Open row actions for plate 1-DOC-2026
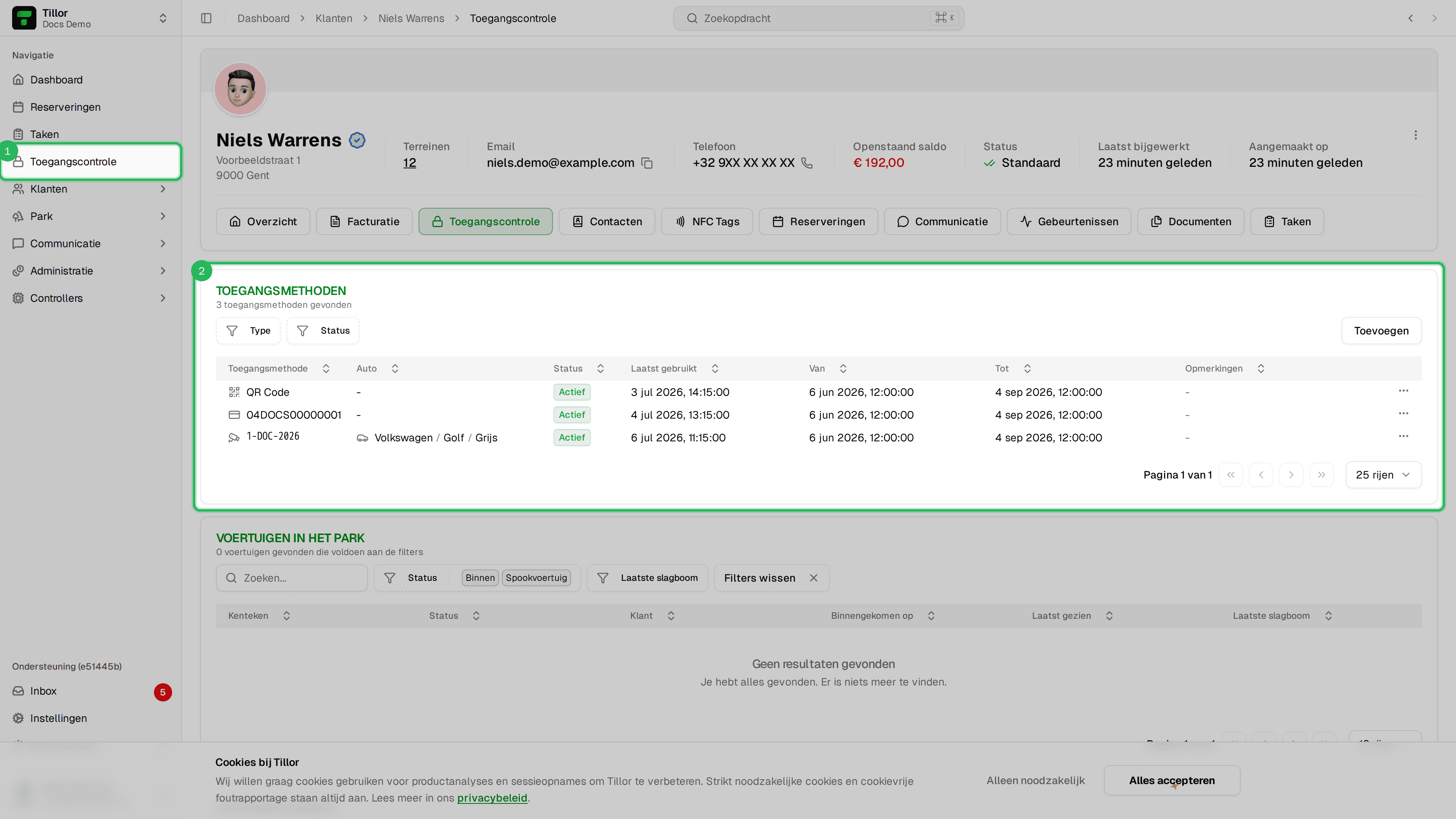Image resolution: width=1456 pixels, height=819 pixels. (x=1403, y=436)
